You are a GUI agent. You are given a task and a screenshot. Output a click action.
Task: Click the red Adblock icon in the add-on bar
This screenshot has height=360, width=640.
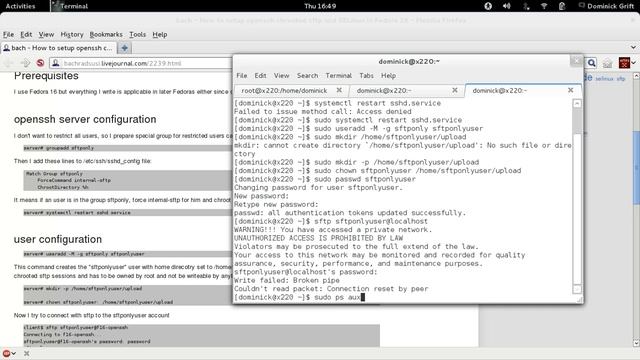click(x=6, y=353)
